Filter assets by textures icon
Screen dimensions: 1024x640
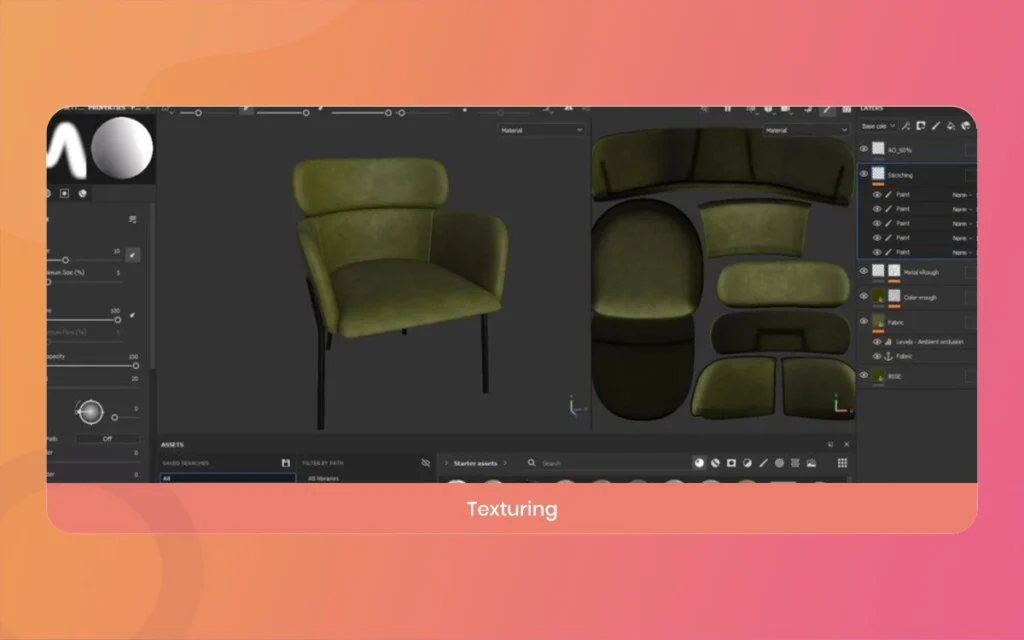pos(795,463)
